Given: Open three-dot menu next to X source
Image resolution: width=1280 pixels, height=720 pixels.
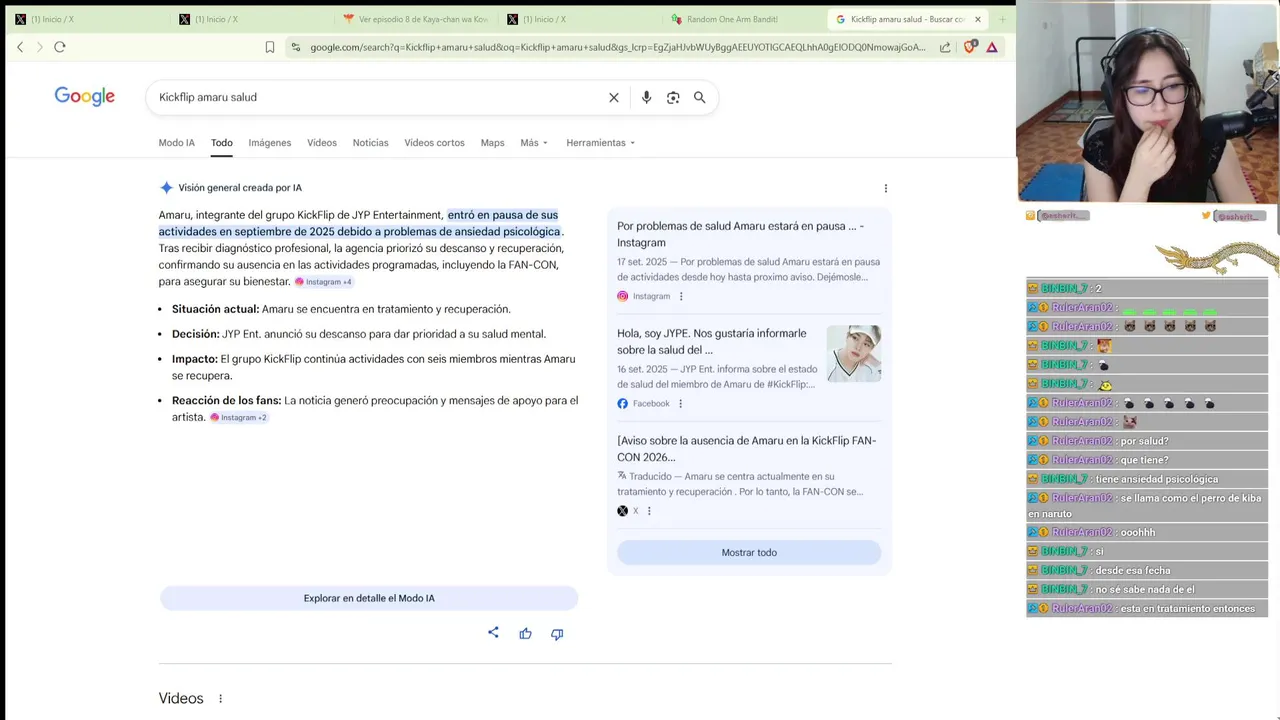Looking at the screenshot, I should point(649,511).
